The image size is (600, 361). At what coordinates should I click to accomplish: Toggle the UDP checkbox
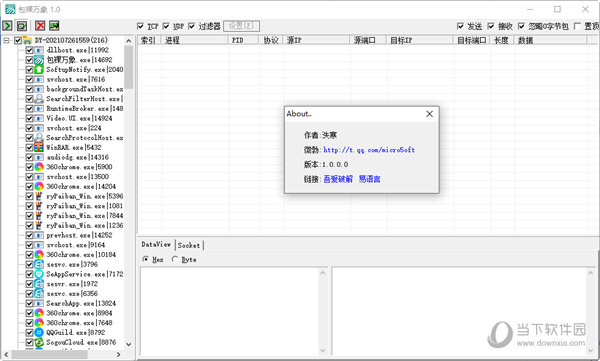pos(166,26)
